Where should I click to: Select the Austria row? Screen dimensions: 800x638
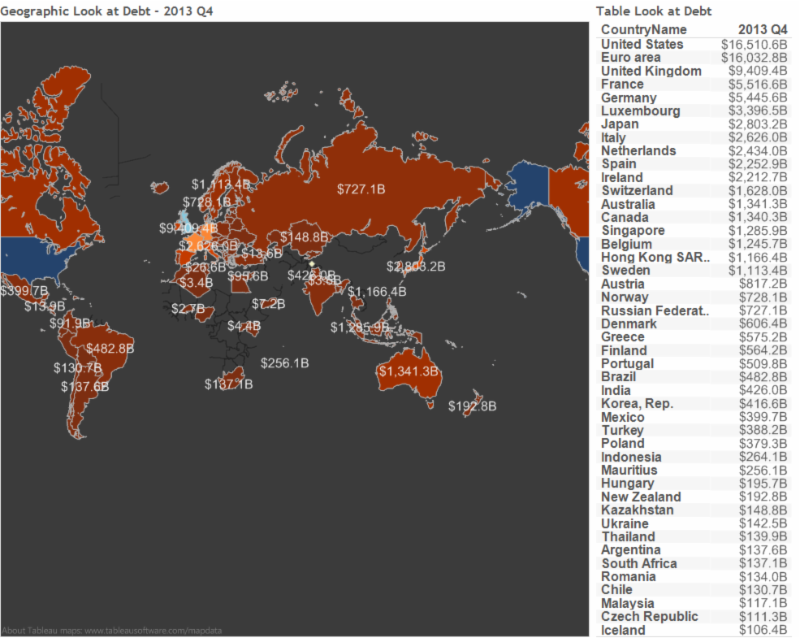click(694, 284)
